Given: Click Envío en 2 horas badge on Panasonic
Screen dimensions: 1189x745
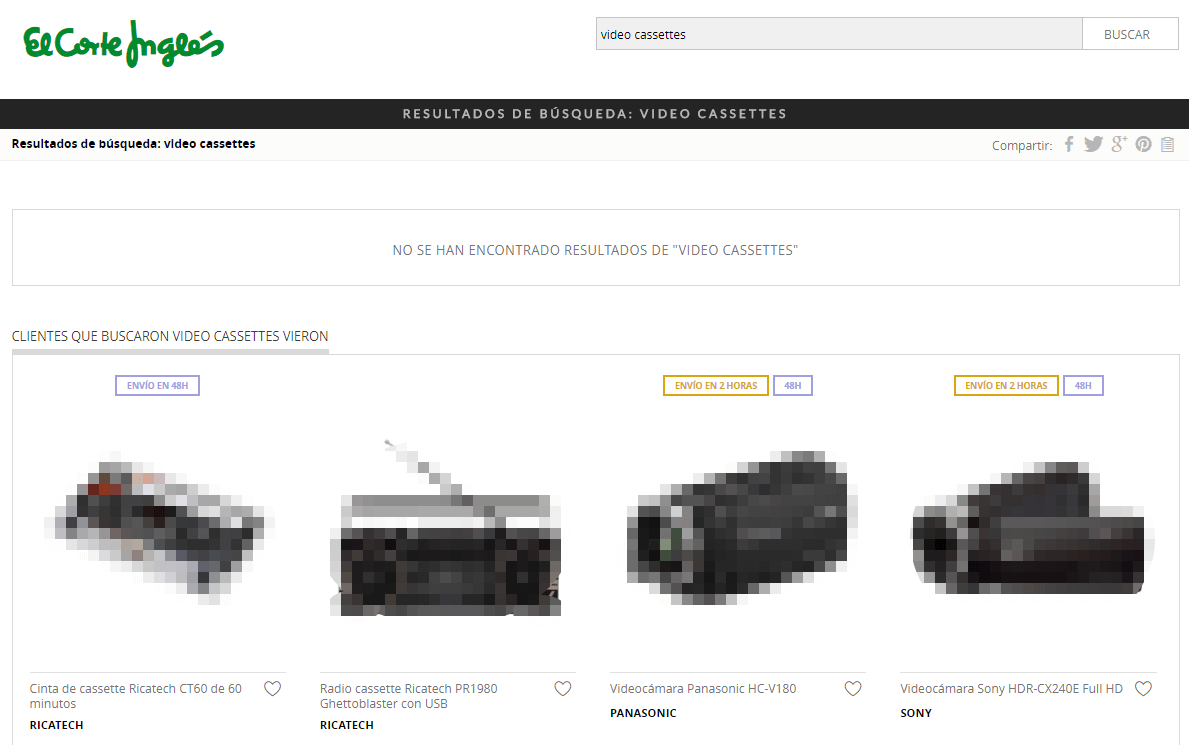Looking at the screenshot, I should tap(716, 385).
